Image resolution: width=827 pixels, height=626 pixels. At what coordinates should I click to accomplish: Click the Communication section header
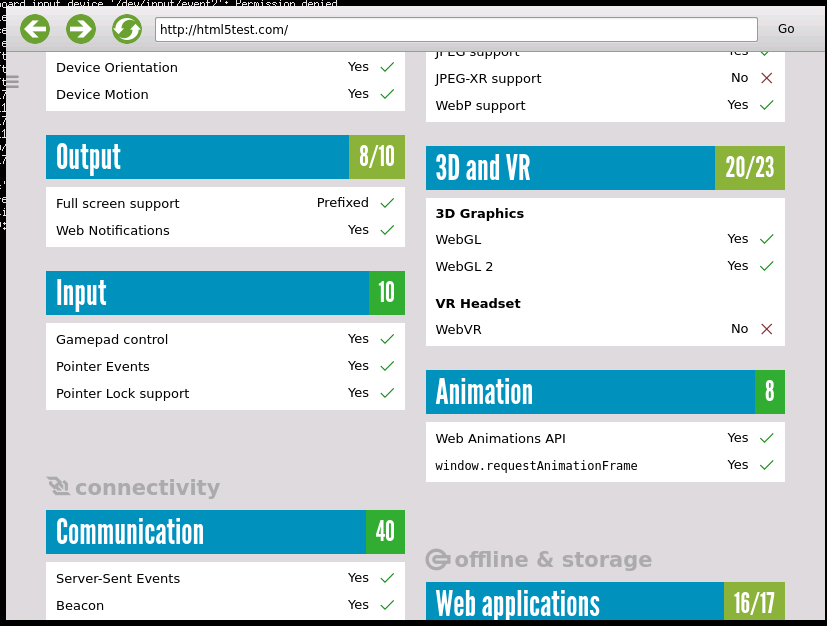pos(225,532)
